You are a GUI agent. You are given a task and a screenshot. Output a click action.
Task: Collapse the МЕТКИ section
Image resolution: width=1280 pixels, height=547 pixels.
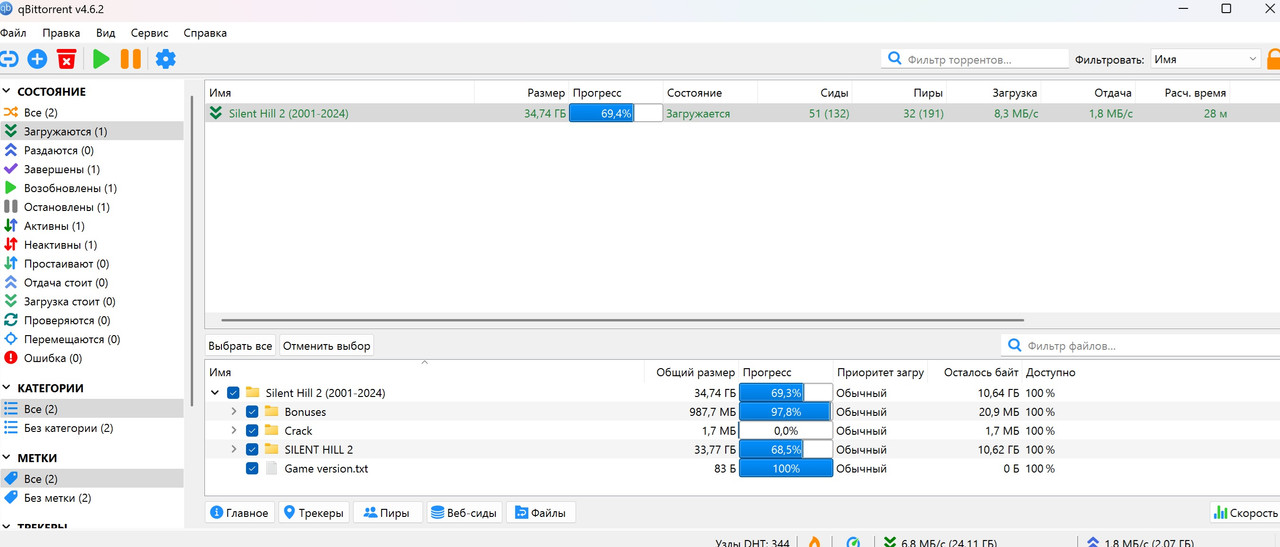(7, 458)
